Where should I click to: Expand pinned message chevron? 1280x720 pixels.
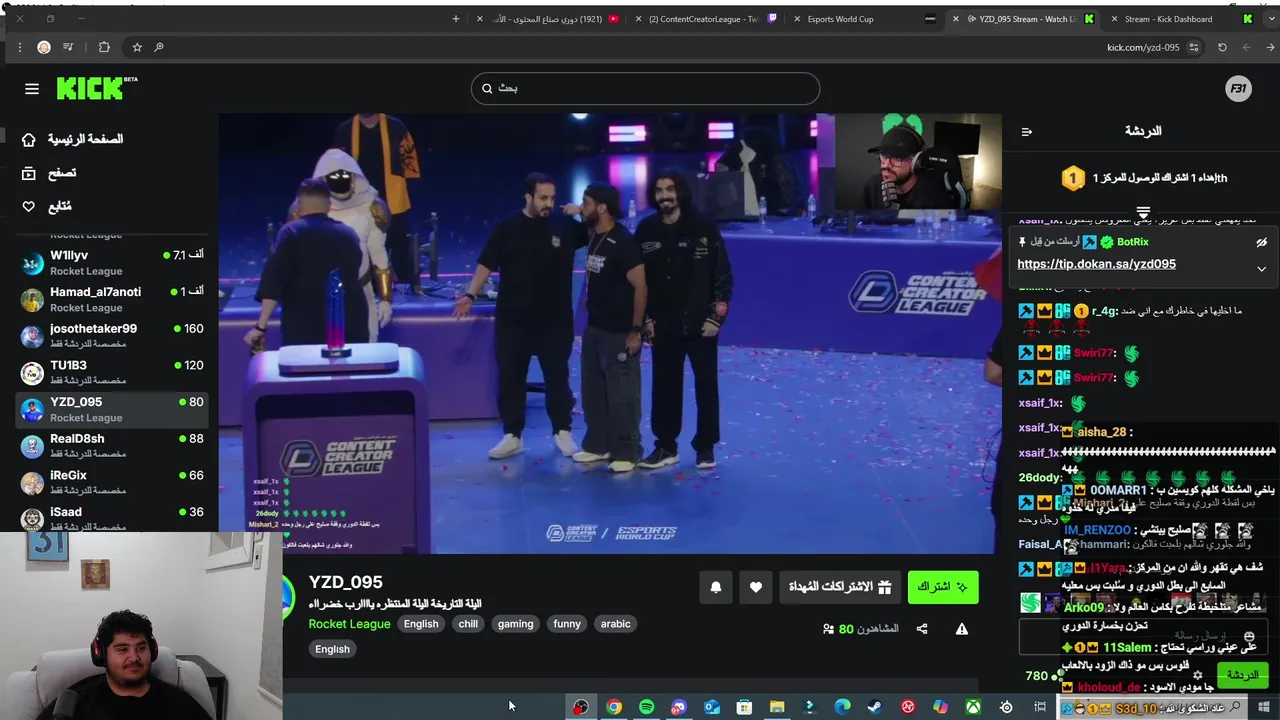pyautogui.click(x=1261, y=269)
